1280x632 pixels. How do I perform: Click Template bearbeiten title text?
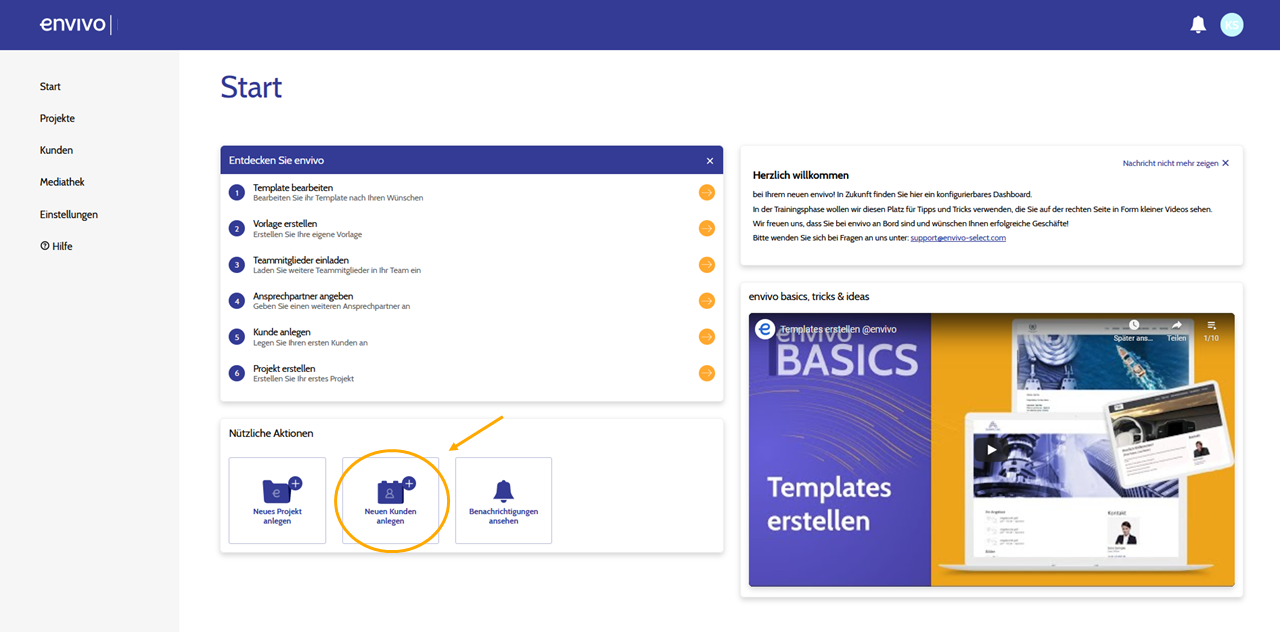[293, 188]
